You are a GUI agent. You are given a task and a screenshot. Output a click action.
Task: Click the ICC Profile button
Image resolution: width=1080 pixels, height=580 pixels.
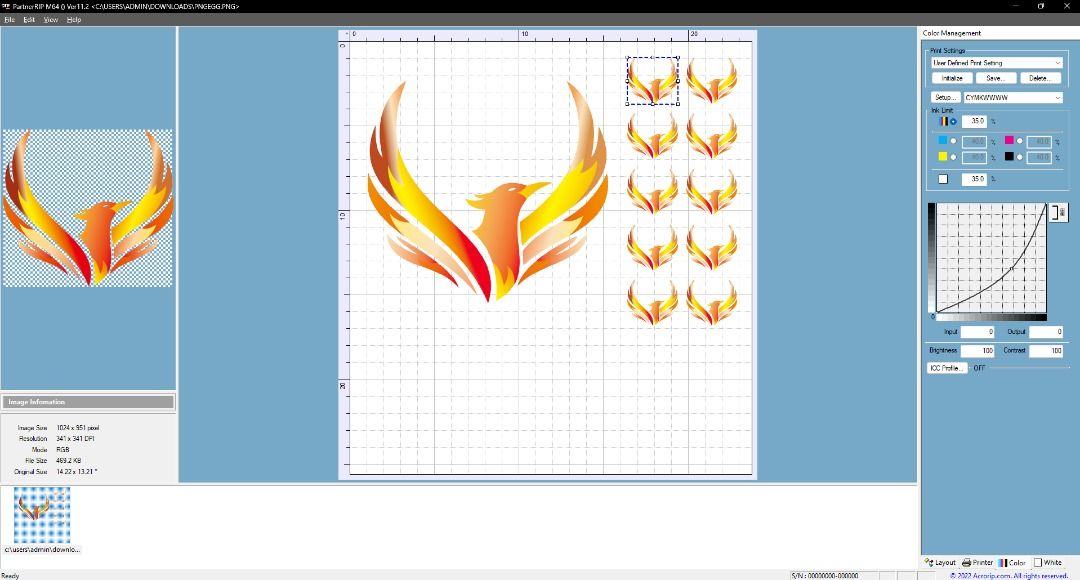pos(946,368)
